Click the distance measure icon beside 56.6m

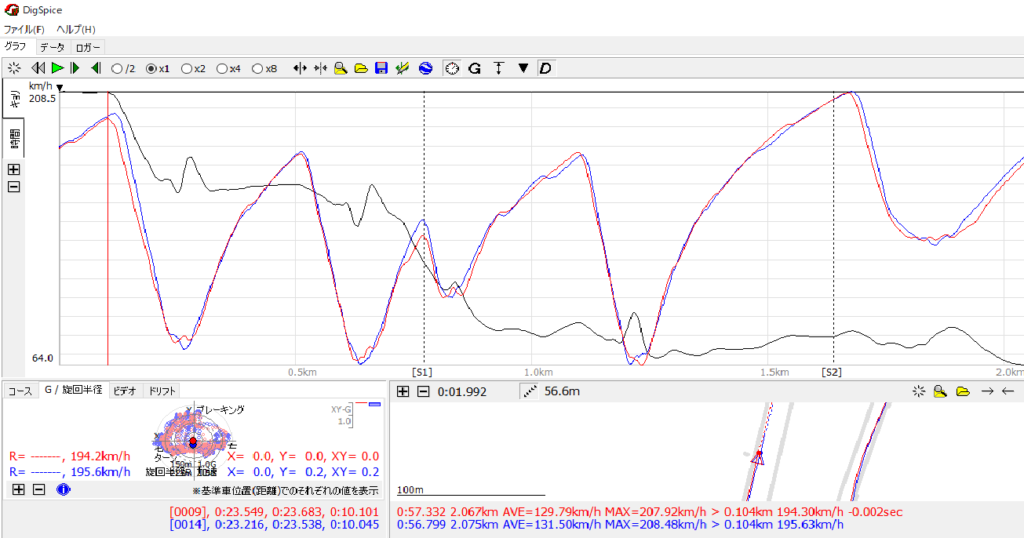tap(529, 392)
